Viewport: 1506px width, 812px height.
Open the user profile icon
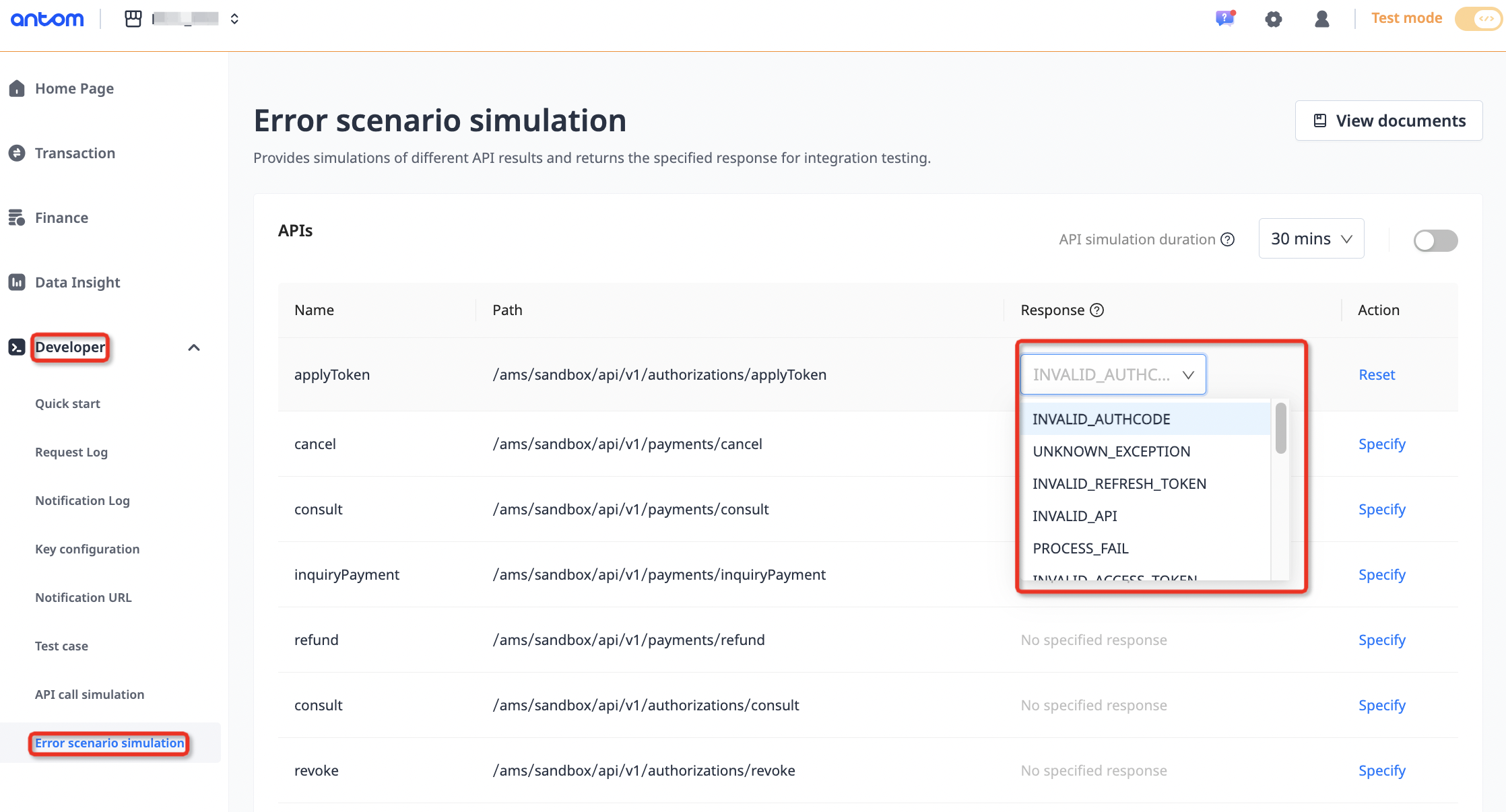point(1321,19)
